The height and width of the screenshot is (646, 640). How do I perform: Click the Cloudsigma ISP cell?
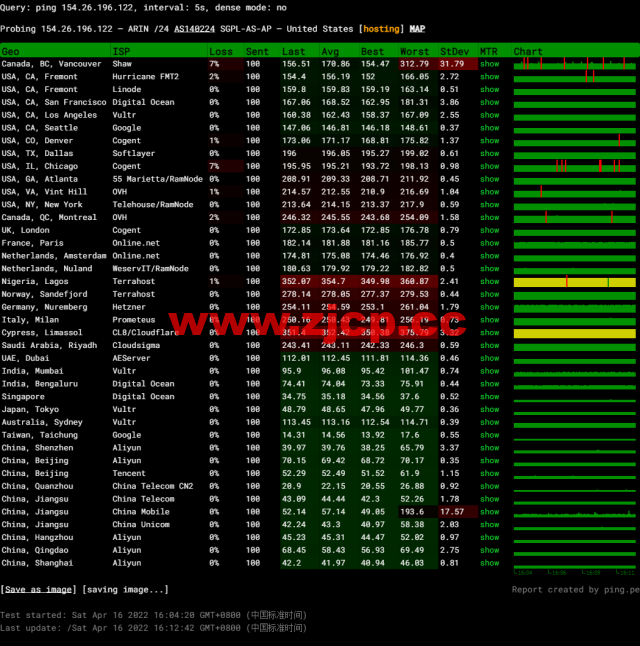point(136,345)
